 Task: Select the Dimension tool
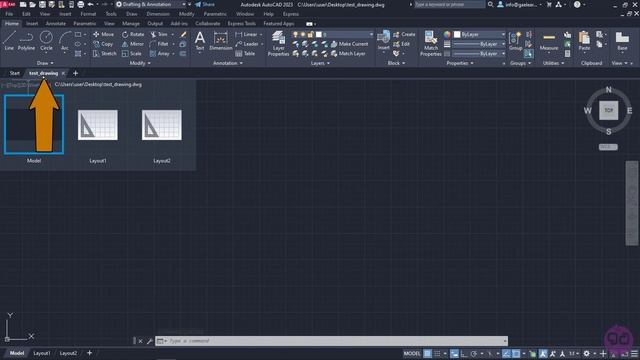(221, 41)
